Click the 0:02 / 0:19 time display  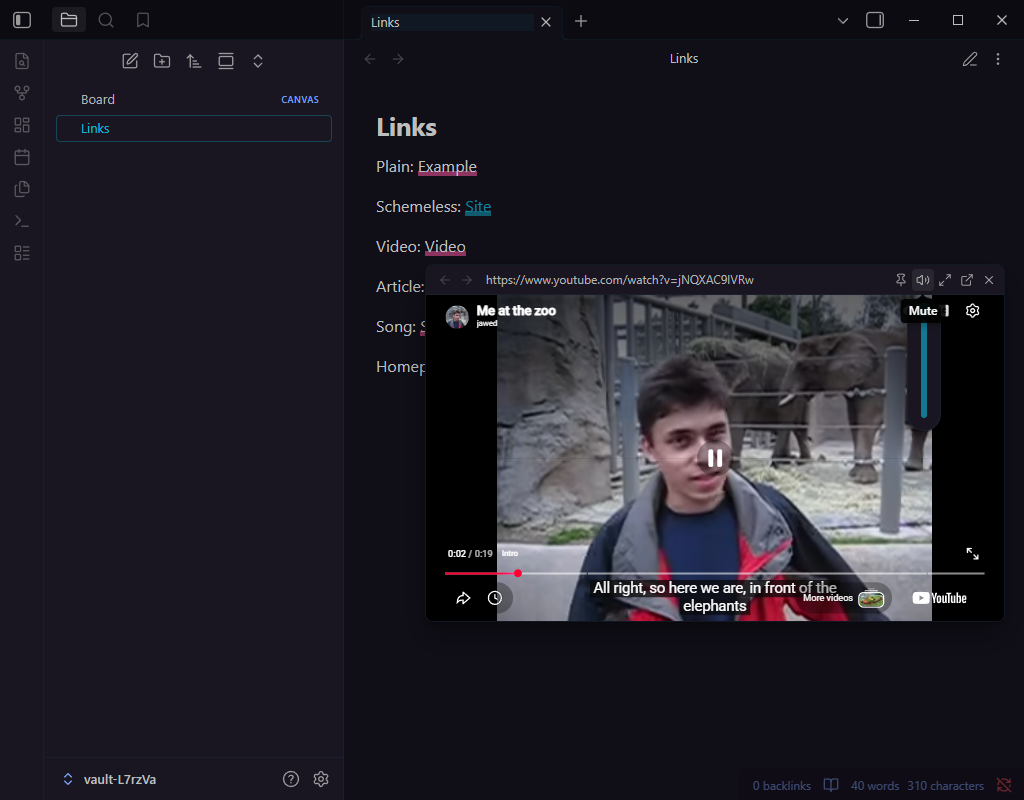[x=470, y=554]
